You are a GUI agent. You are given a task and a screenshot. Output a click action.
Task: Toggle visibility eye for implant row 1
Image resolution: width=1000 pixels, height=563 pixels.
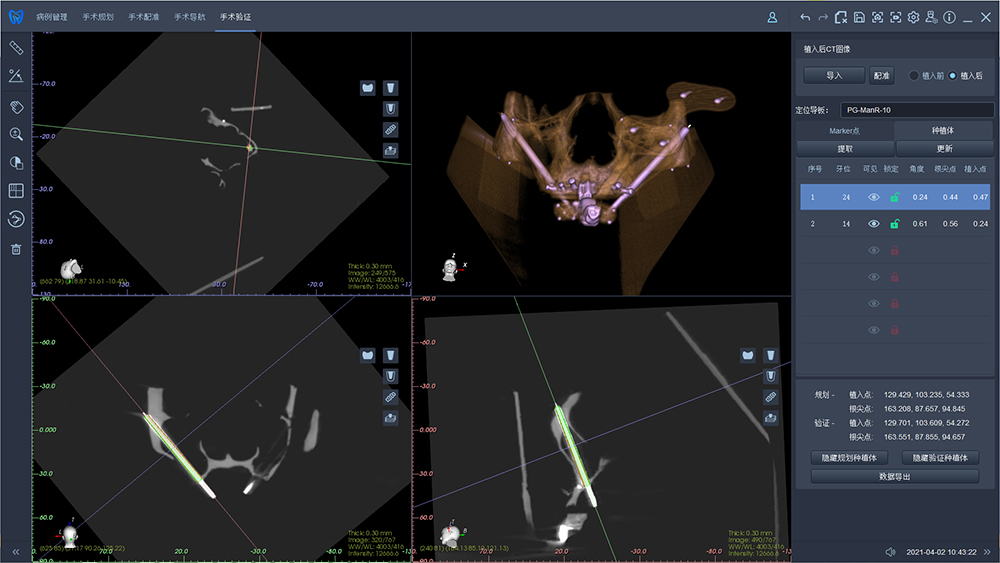[873, 198]
